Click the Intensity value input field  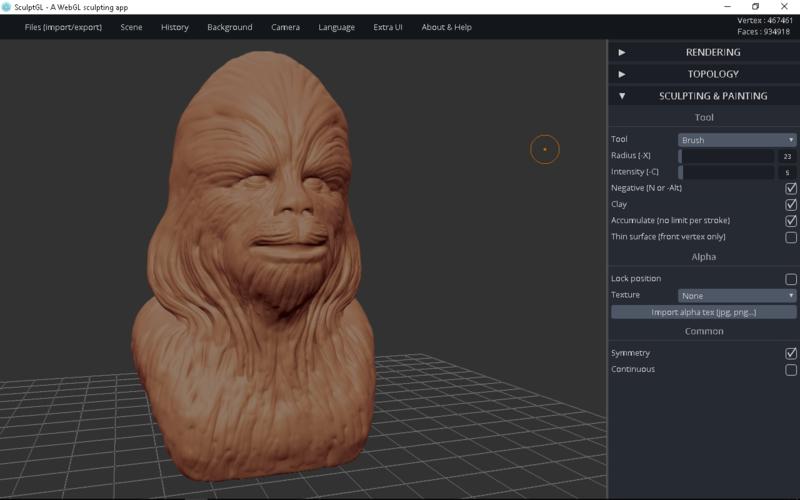tap(787, 173)
